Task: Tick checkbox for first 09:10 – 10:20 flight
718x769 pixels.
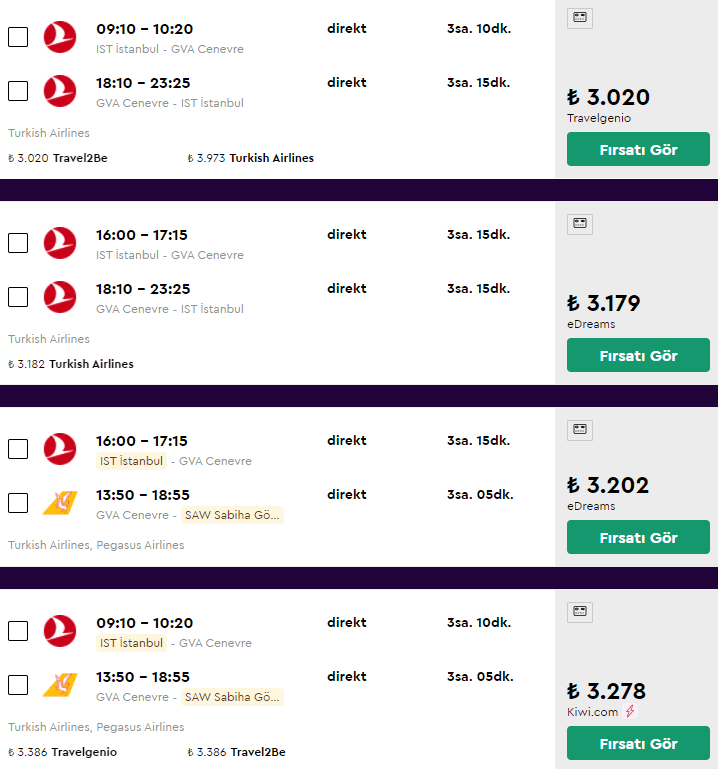Action: click(18, 37)
